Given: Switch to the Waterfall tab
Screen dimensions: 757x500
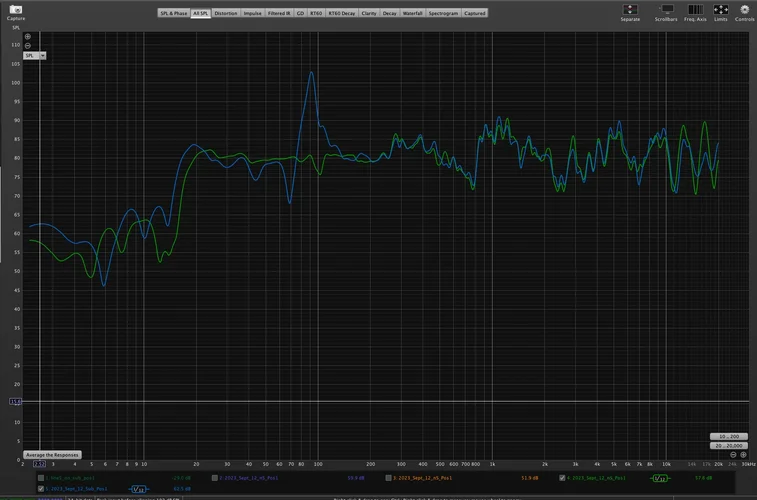Looking at the screenshot, I should click(x=413, y=13).
